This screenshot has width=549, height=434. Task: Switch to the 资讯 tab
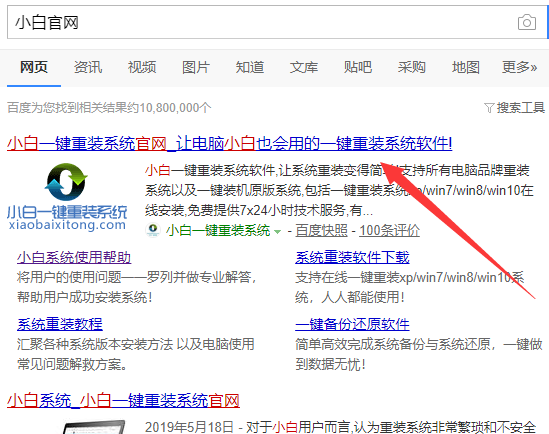[x=88, y=67]
